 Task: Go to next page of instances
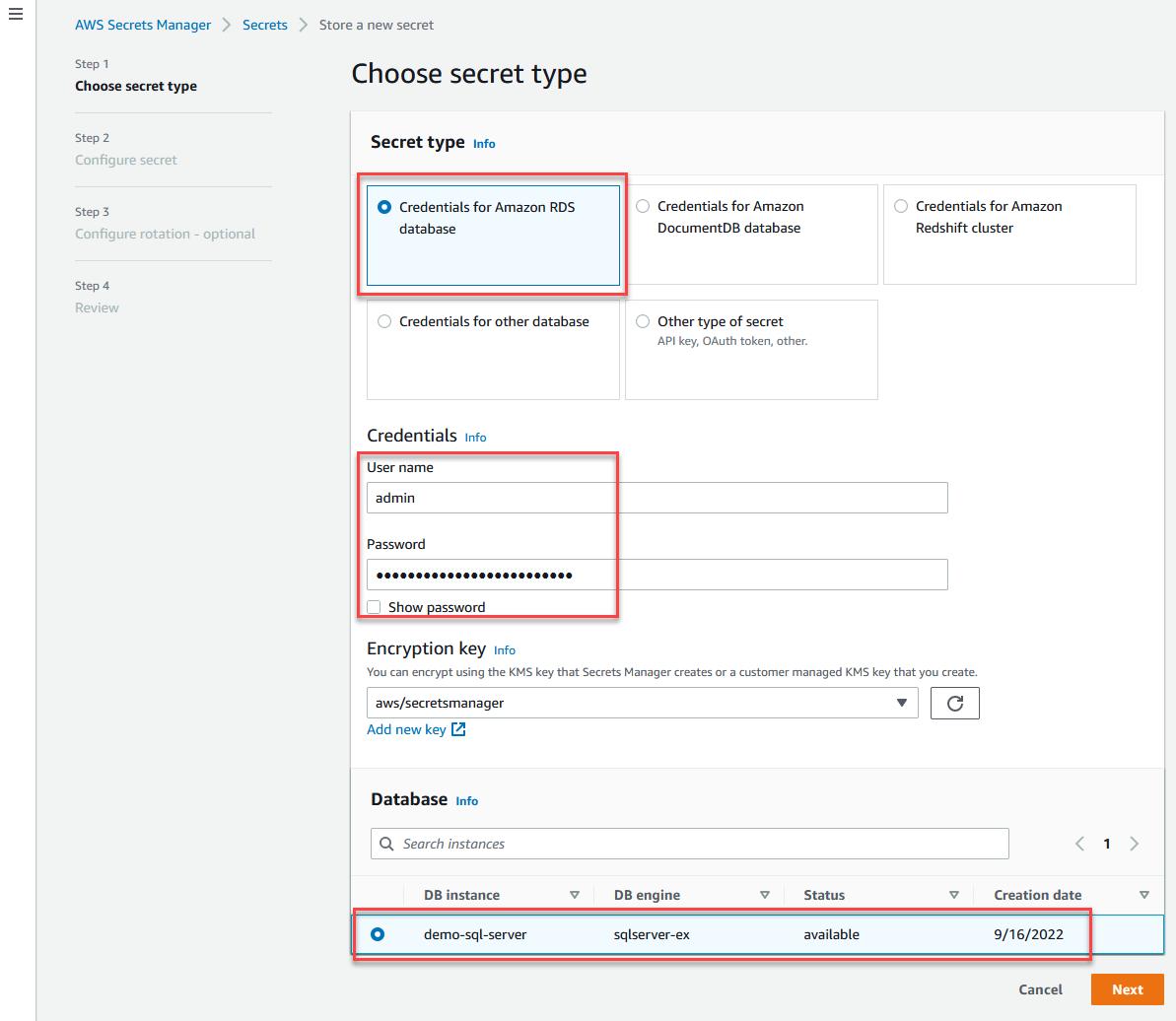tap(1134, 844)
